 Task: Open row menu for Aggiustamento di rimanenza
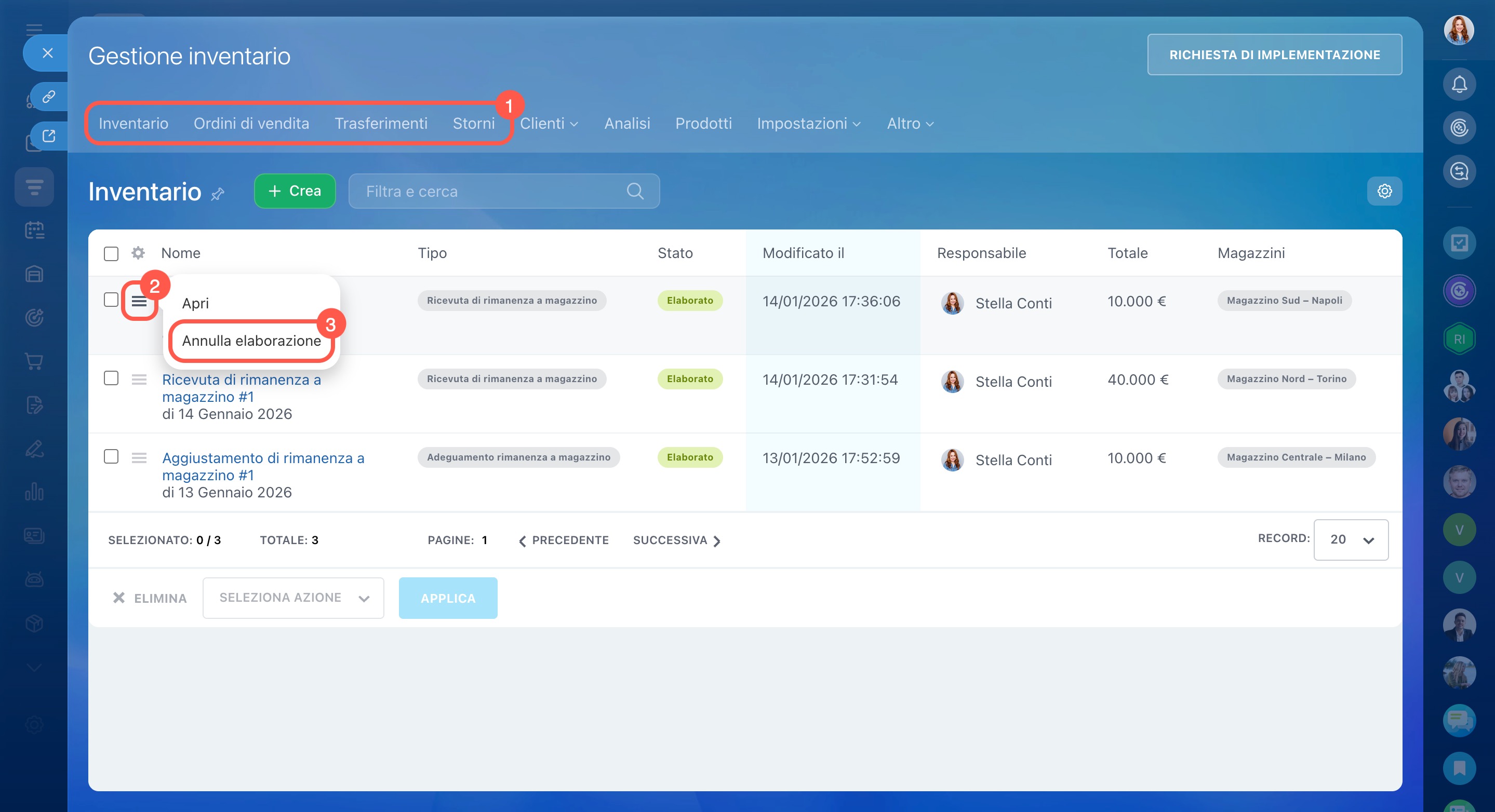coord(139,457)
